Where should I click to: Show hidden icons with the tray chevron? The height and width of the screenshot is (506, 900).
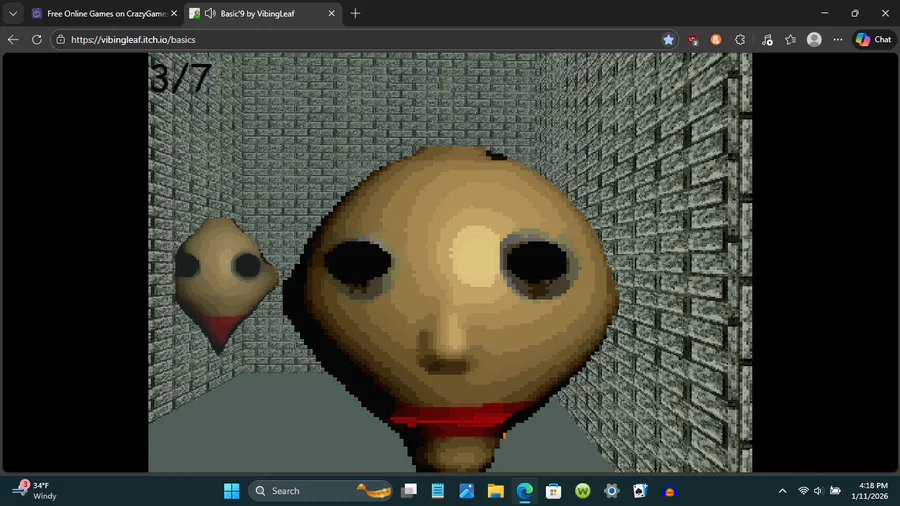[782, 491]
